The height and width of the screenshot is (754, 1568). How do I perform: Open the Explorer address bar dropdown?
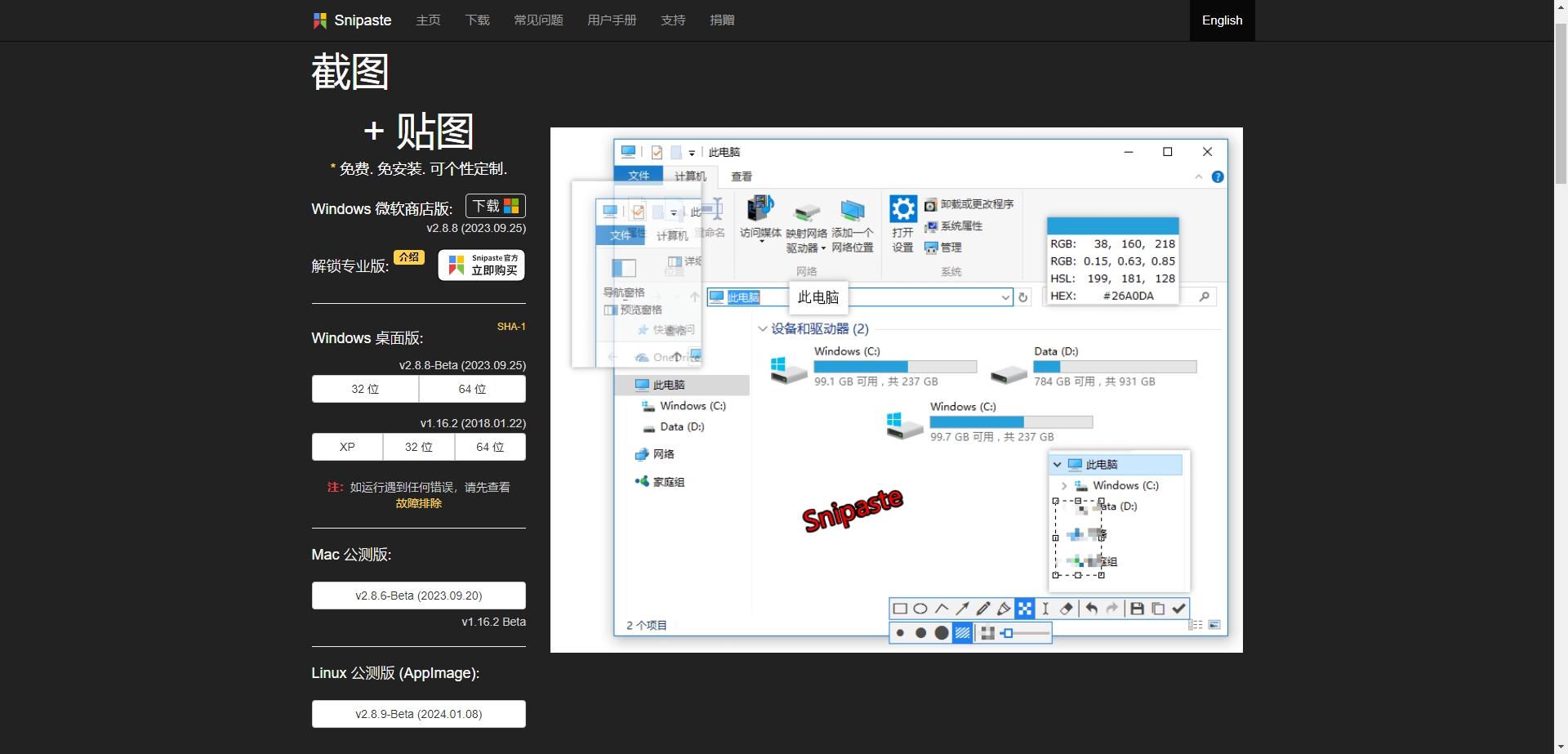1005,297
